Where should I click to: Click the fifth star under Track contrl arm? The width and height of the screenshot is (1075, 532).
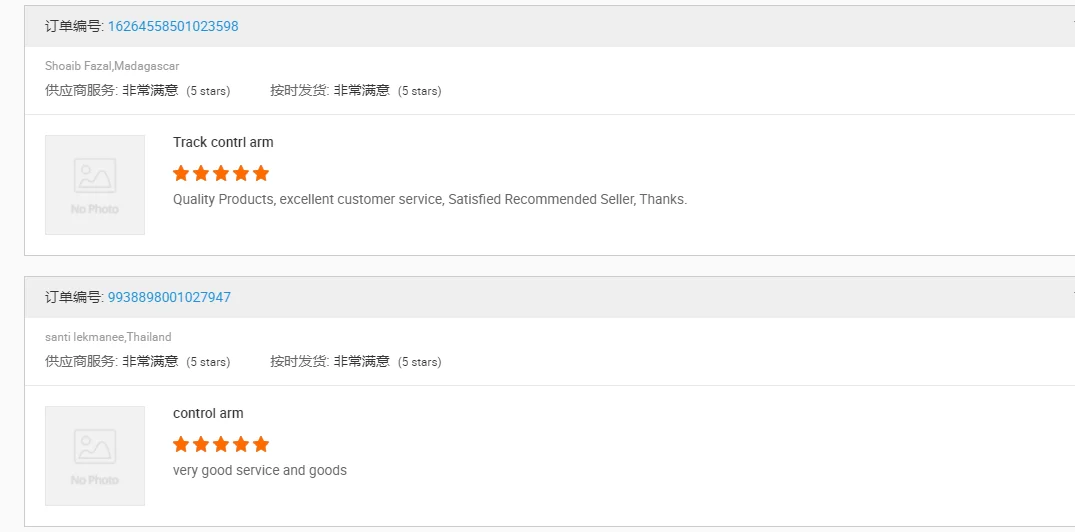261,173
